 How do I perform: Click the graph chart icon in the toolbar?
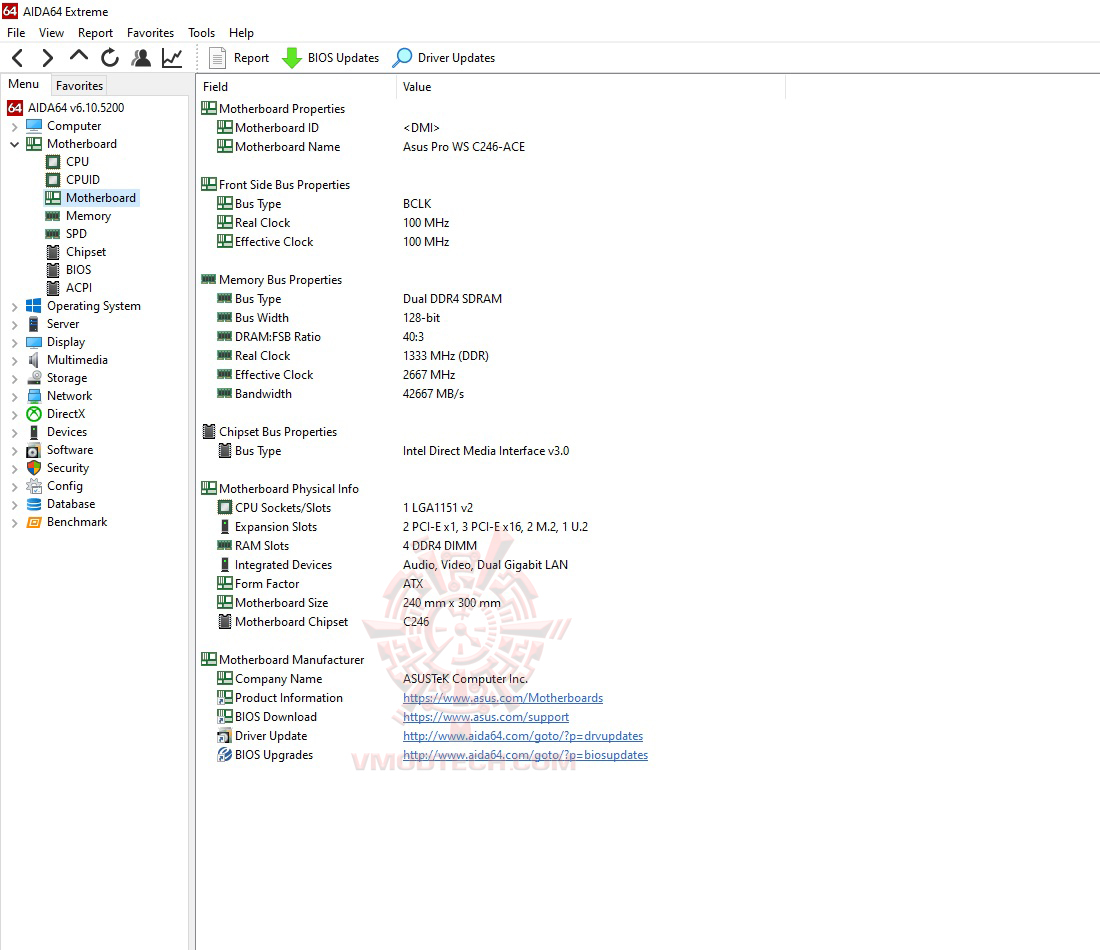(x=171, y=57)
